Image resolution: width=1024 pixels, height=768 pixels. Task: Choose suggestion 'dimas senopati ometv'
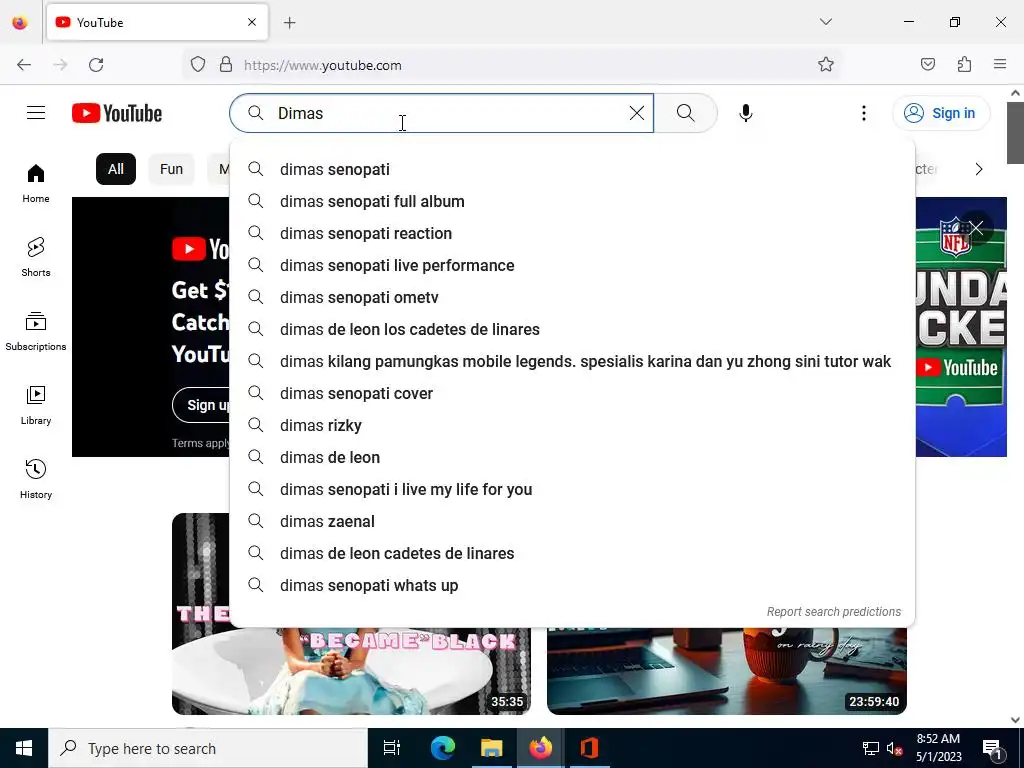tap(572, 297)
